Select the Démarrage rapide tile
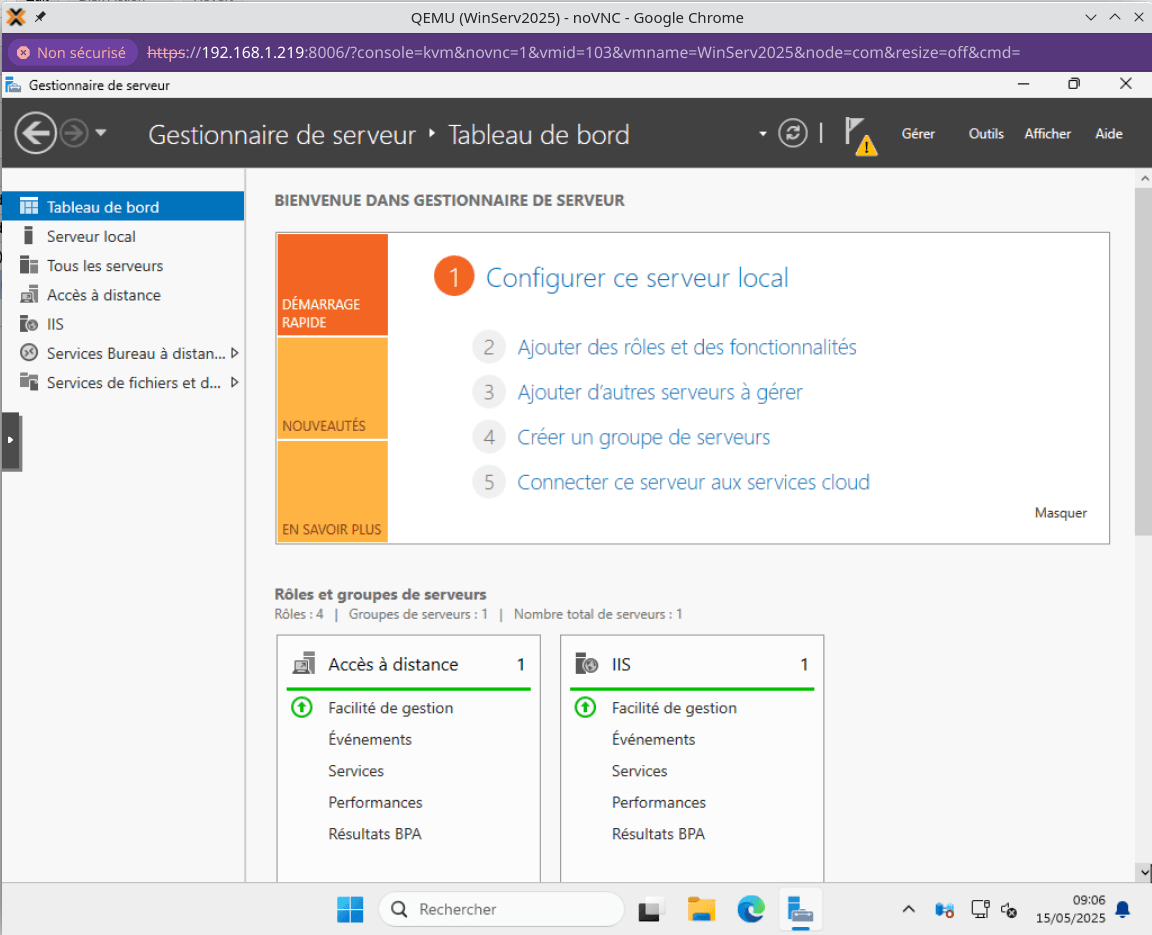Screen dimensions: 1152x935 (332, 285)
